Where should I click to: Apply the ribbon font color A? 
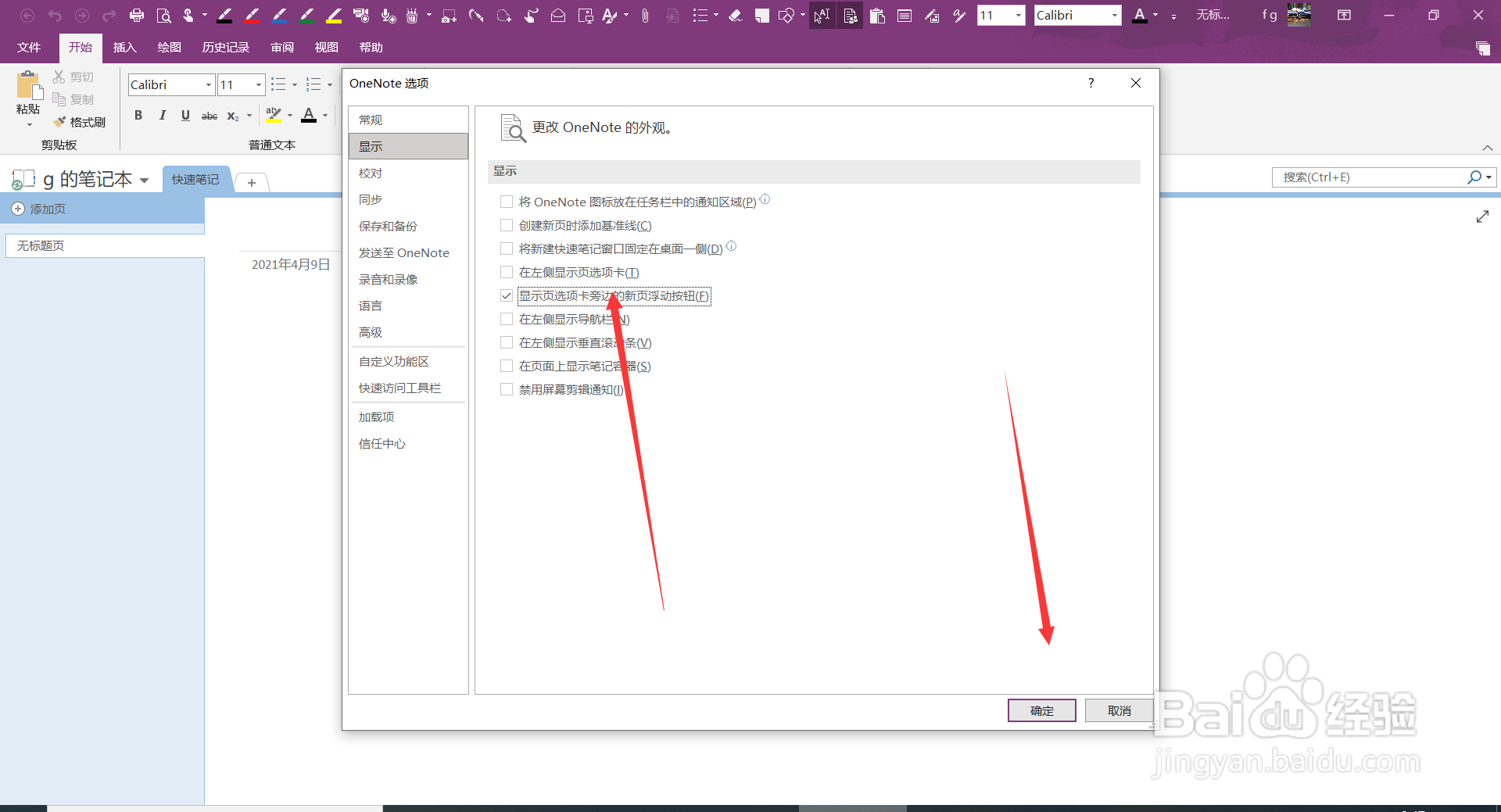click(310, 116)
